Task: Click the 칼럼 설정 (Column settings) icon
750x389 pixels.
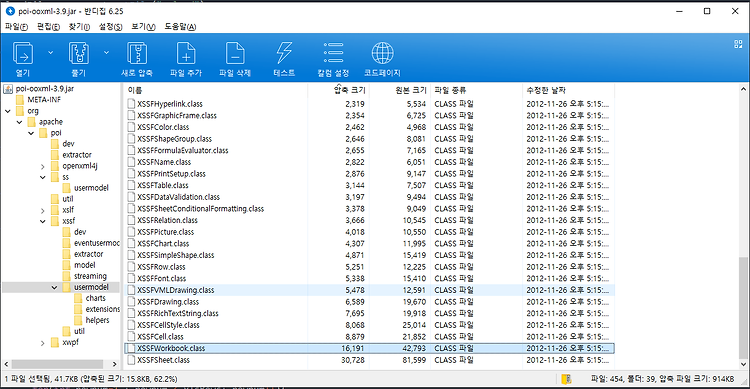Action: 333,54
